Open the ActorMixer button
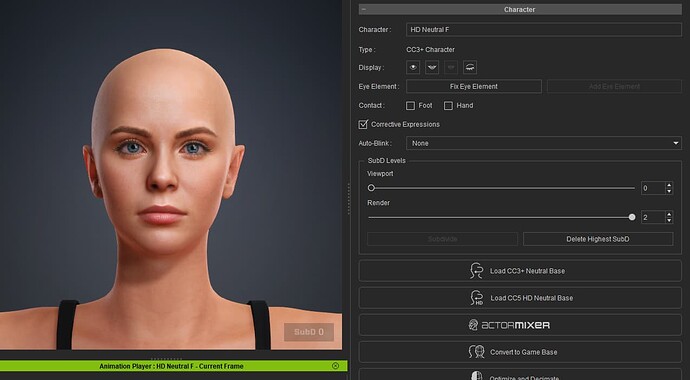This screenshot has width=690, height=380. click(520, 325)
